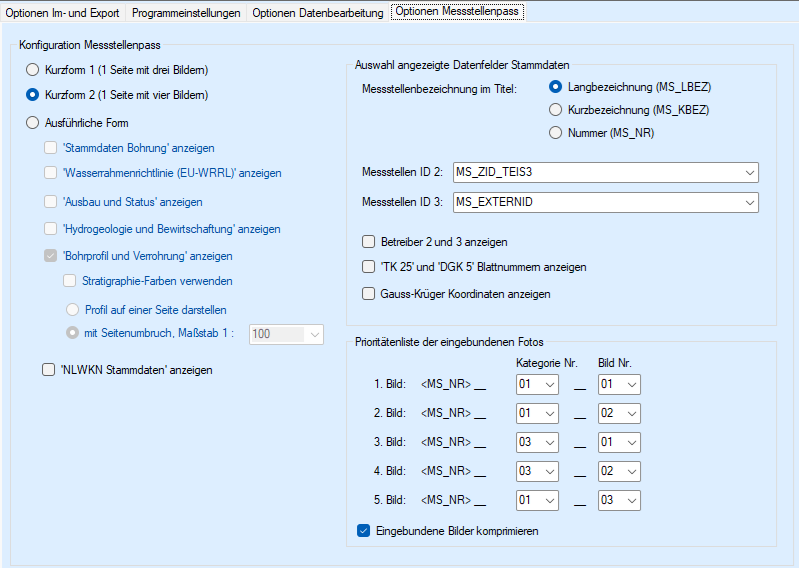Expand Kategorie Nr. dropdown for 4. Bild
Image resolution: width=799 pixels, height=568 pixels.
click(x=537, y=472)
